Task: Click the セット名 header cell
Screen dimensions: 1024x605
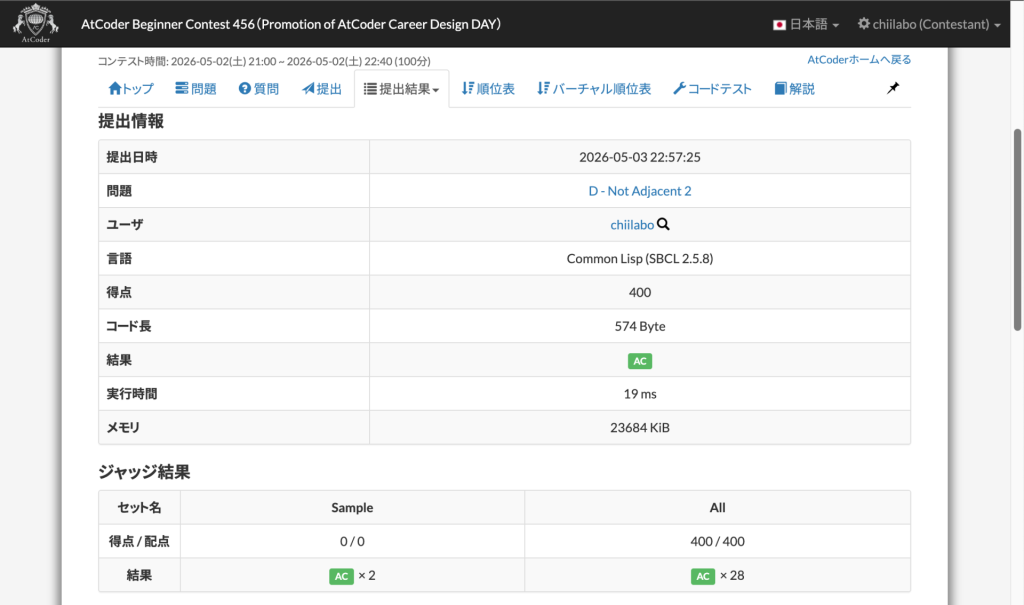Action: 139,508
